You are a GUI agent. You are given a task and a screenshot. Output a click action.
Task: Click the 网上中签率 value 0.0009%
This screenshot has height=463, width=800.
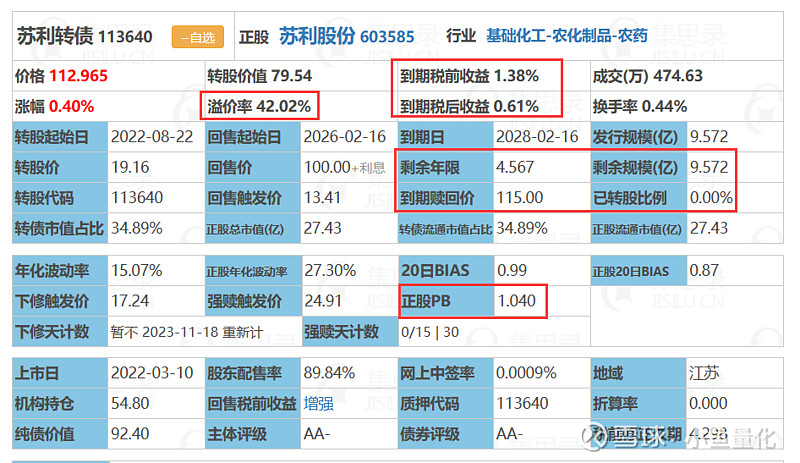[x=526, y=373]
